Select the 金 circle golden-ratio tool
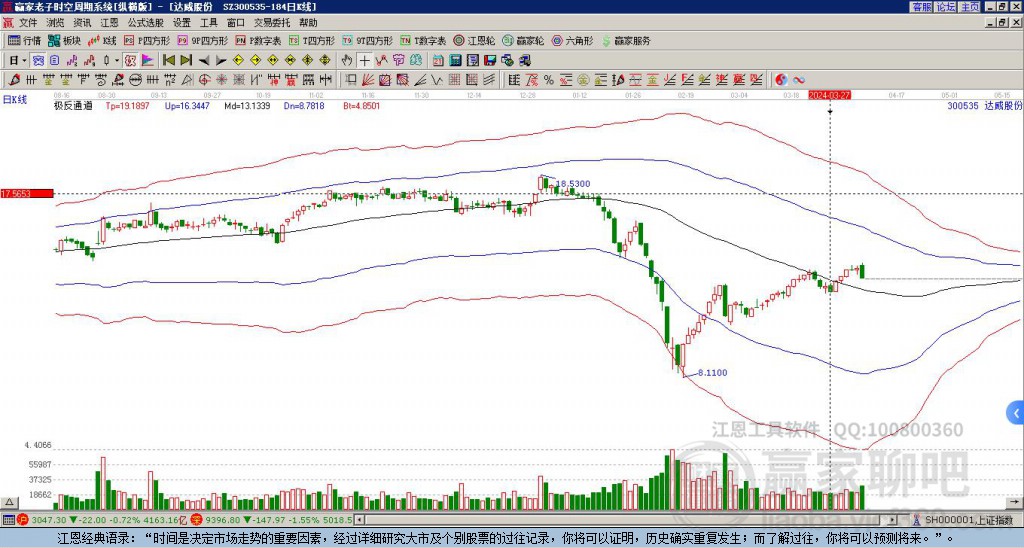The image size is (1024, 548). click(x=583, y=80)
